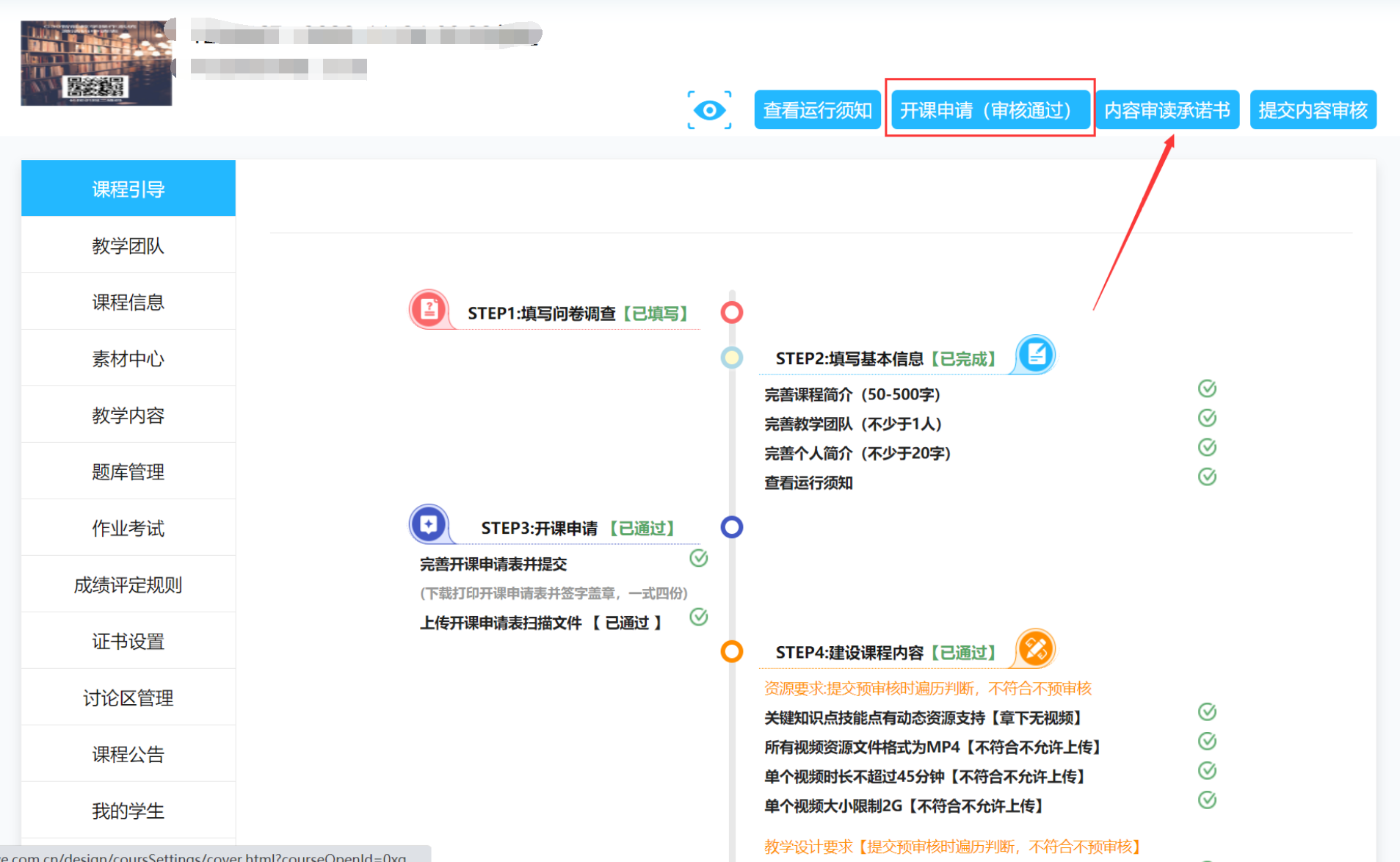
Task: Click check icon beside 上传开课申请表扫描文件
Action: [x=699, y=617]
